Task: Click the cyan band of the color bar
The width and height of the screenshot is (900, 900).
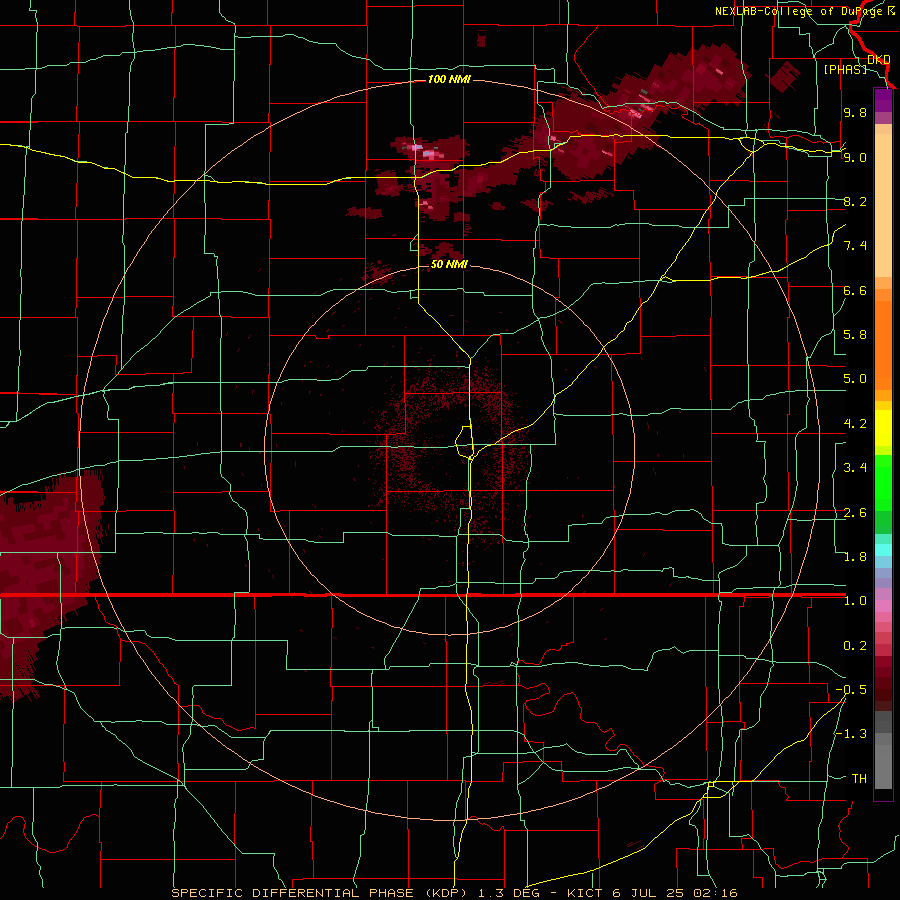Action: (883, 549)
